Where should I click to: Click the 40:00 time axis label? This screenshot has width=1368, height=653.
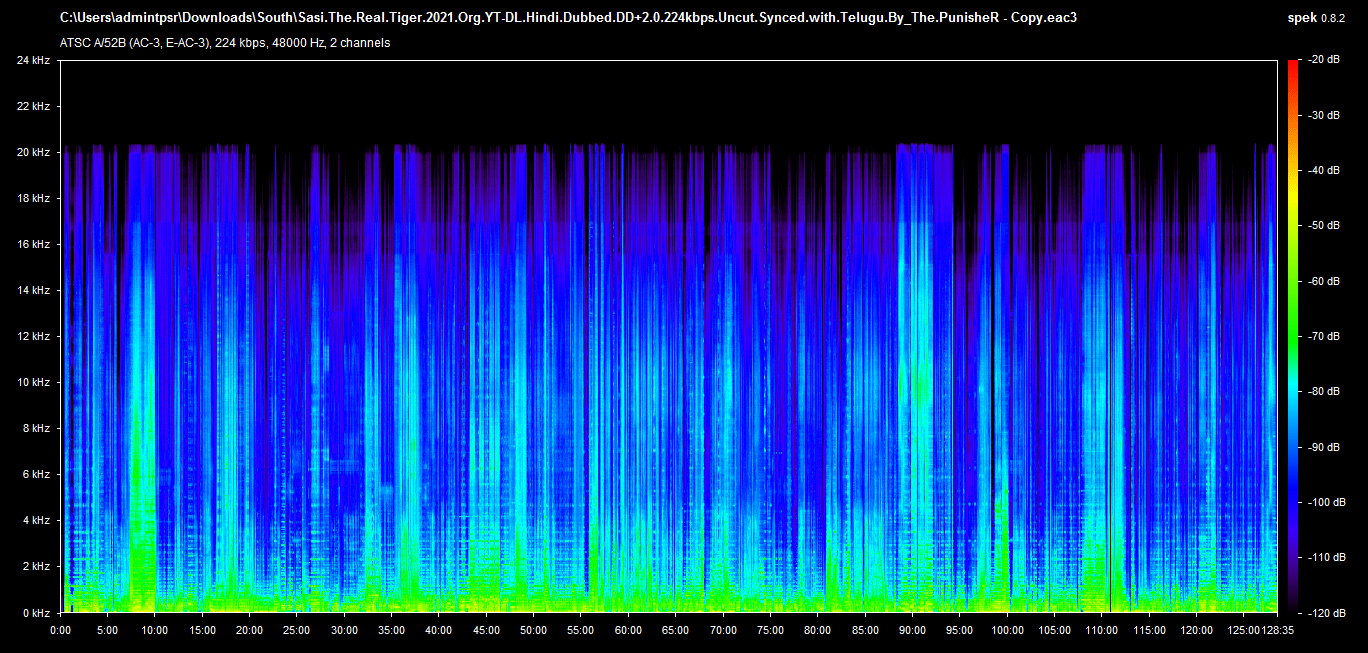439,631
